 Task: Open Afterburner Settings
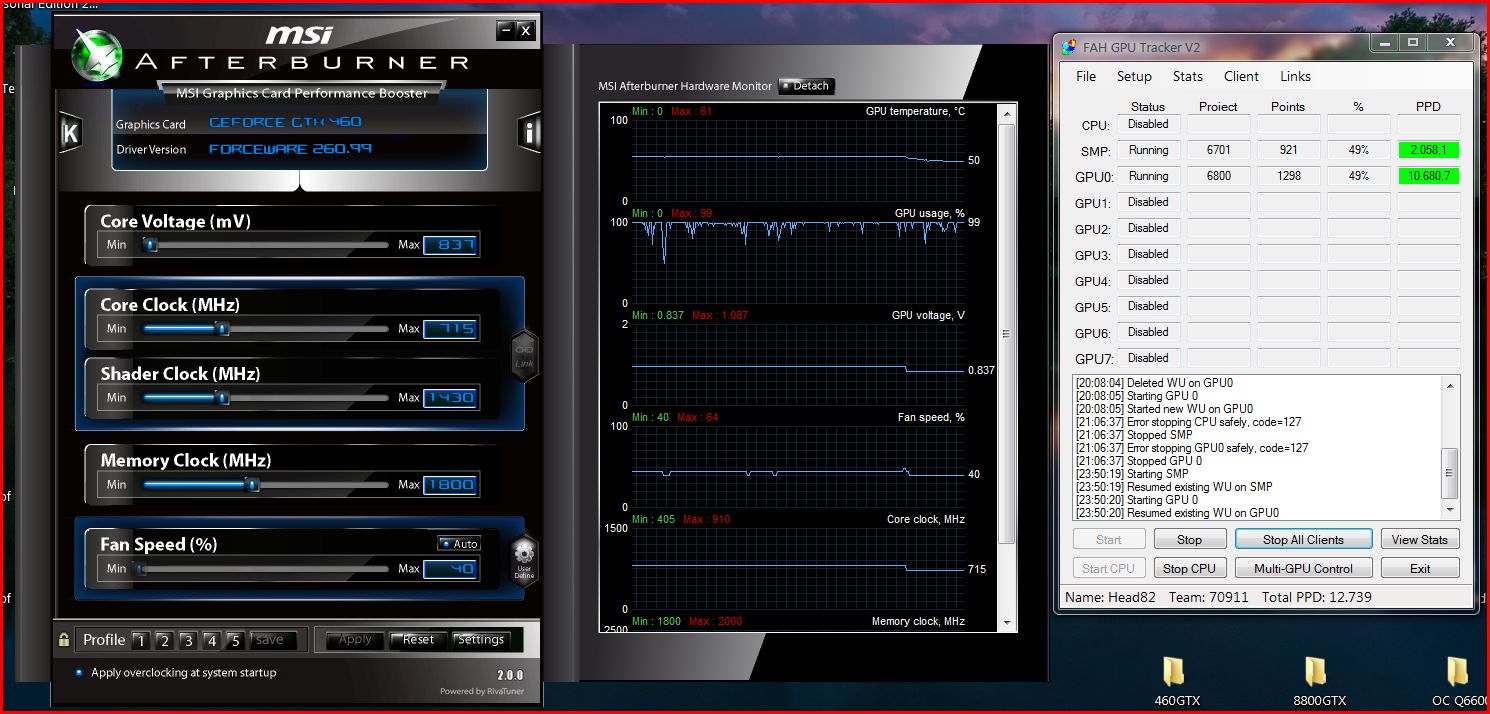point(481,640)
